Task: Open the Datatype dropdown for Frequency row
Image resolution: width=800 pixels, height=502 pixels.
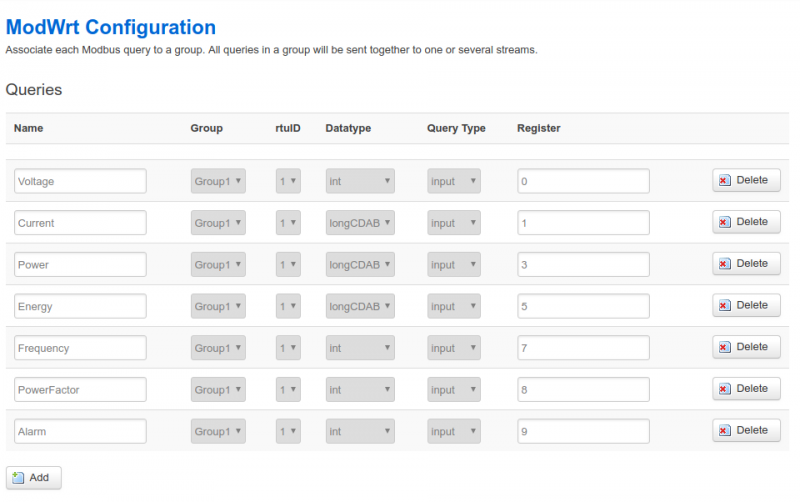Action: 360,348
